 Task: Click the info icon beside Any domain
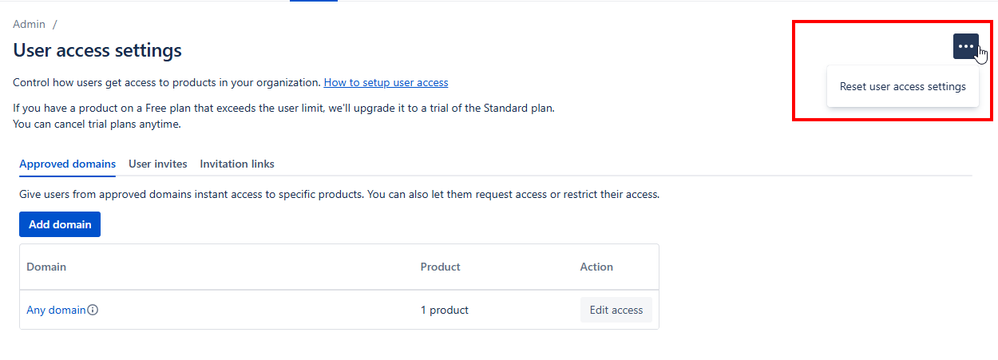tap(93, 310)
